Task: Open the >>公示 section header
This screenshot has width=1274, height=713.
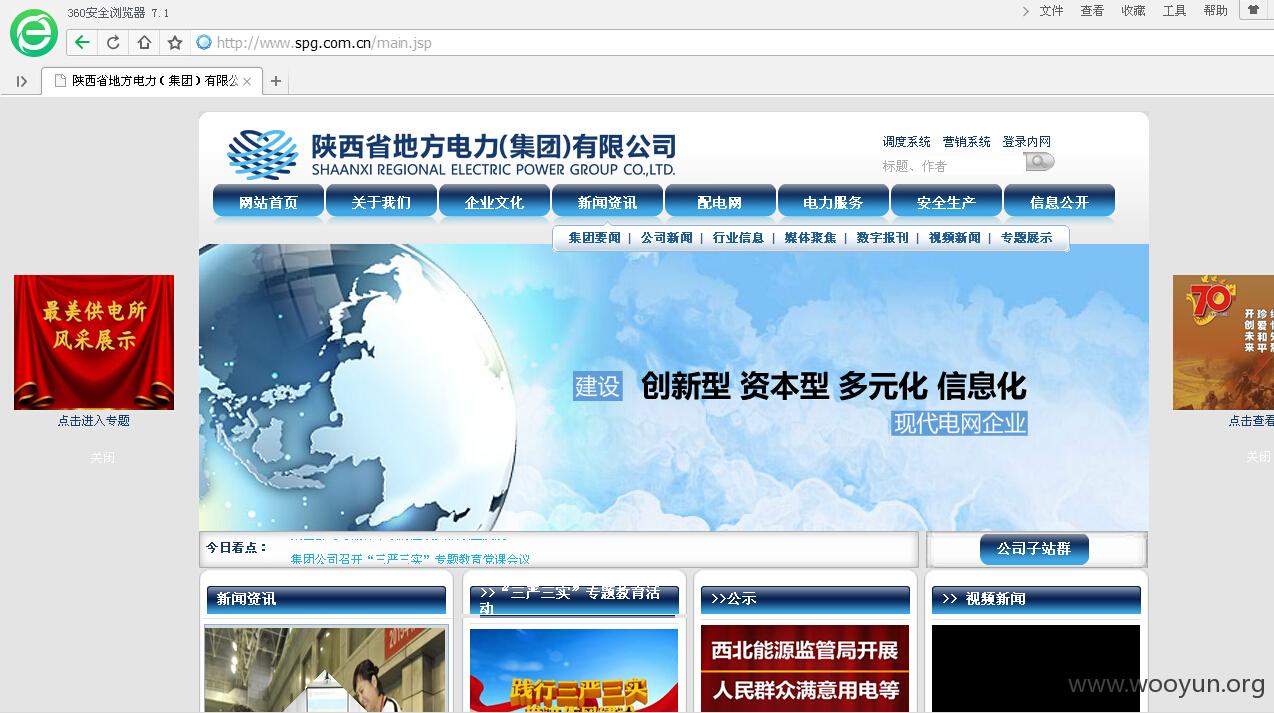Action: pyautogui.click(x=805, y=599)
